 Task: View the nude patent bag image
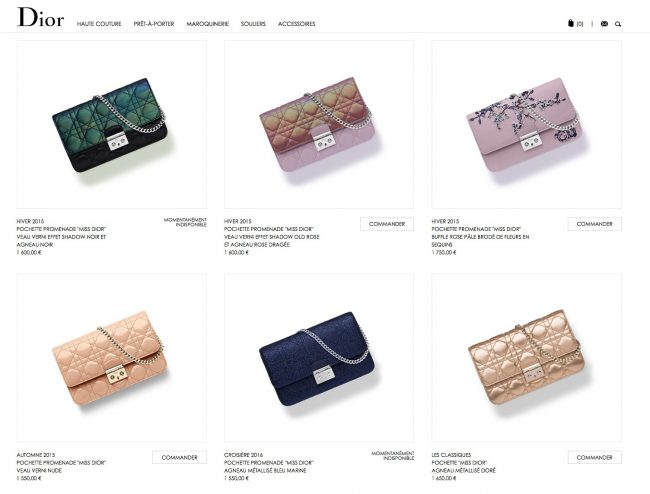112,358
